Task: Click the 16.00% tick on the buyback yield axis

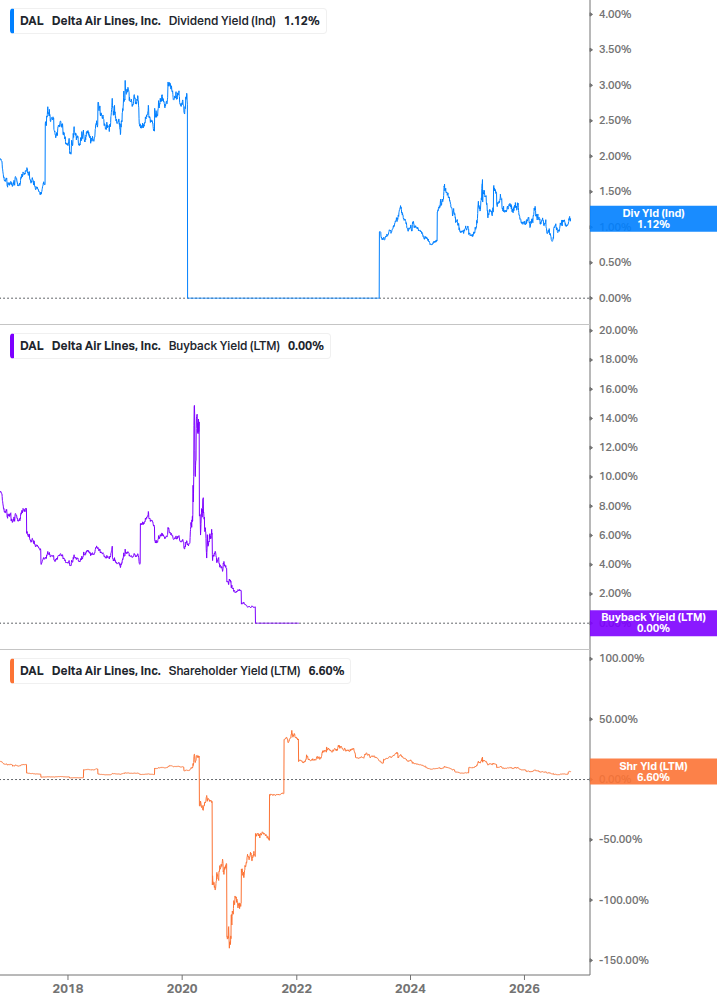Action: click(x=618, y=389)
